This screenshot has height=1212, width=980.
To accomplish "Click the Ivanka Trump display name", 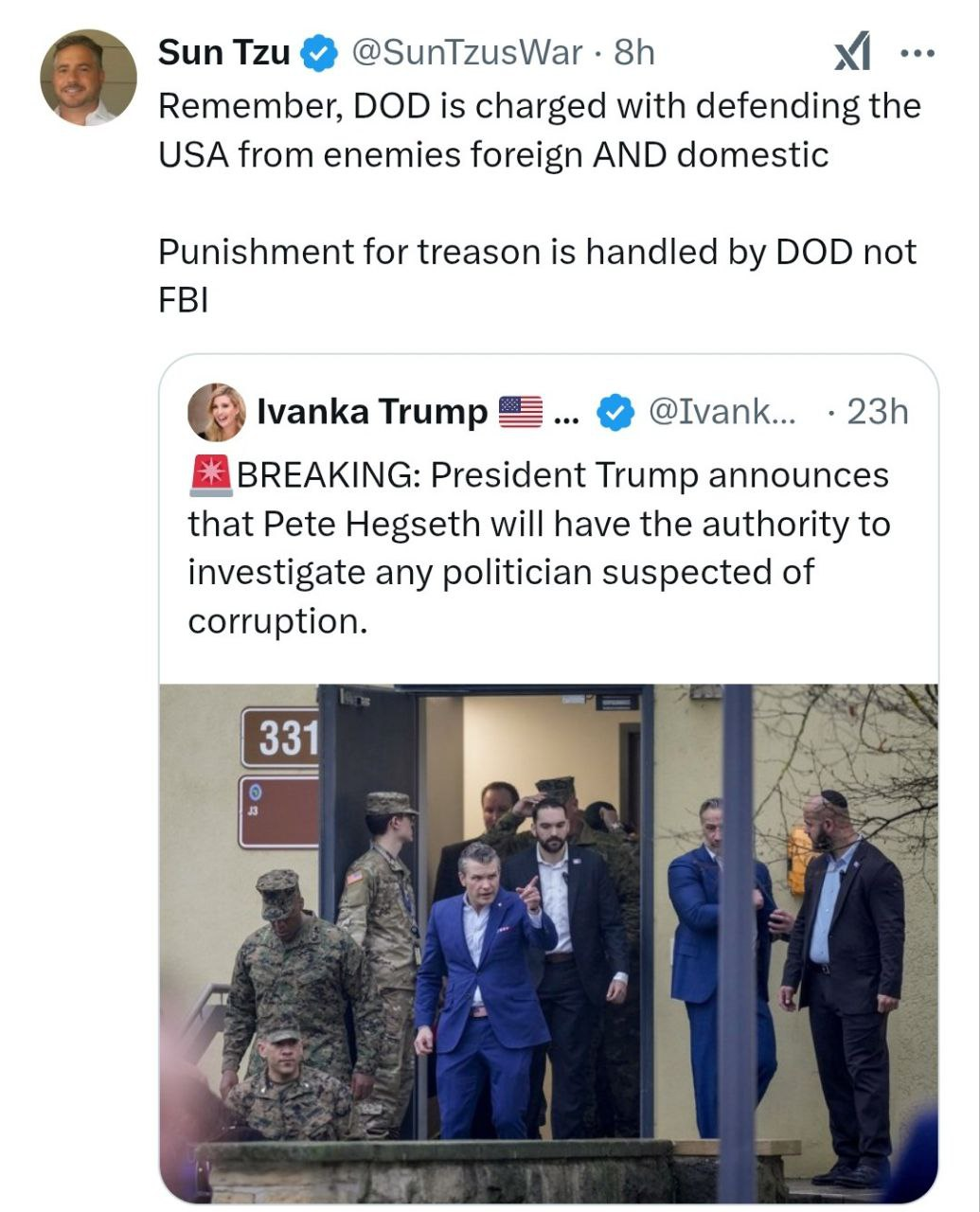I will [x=371, y=412].
